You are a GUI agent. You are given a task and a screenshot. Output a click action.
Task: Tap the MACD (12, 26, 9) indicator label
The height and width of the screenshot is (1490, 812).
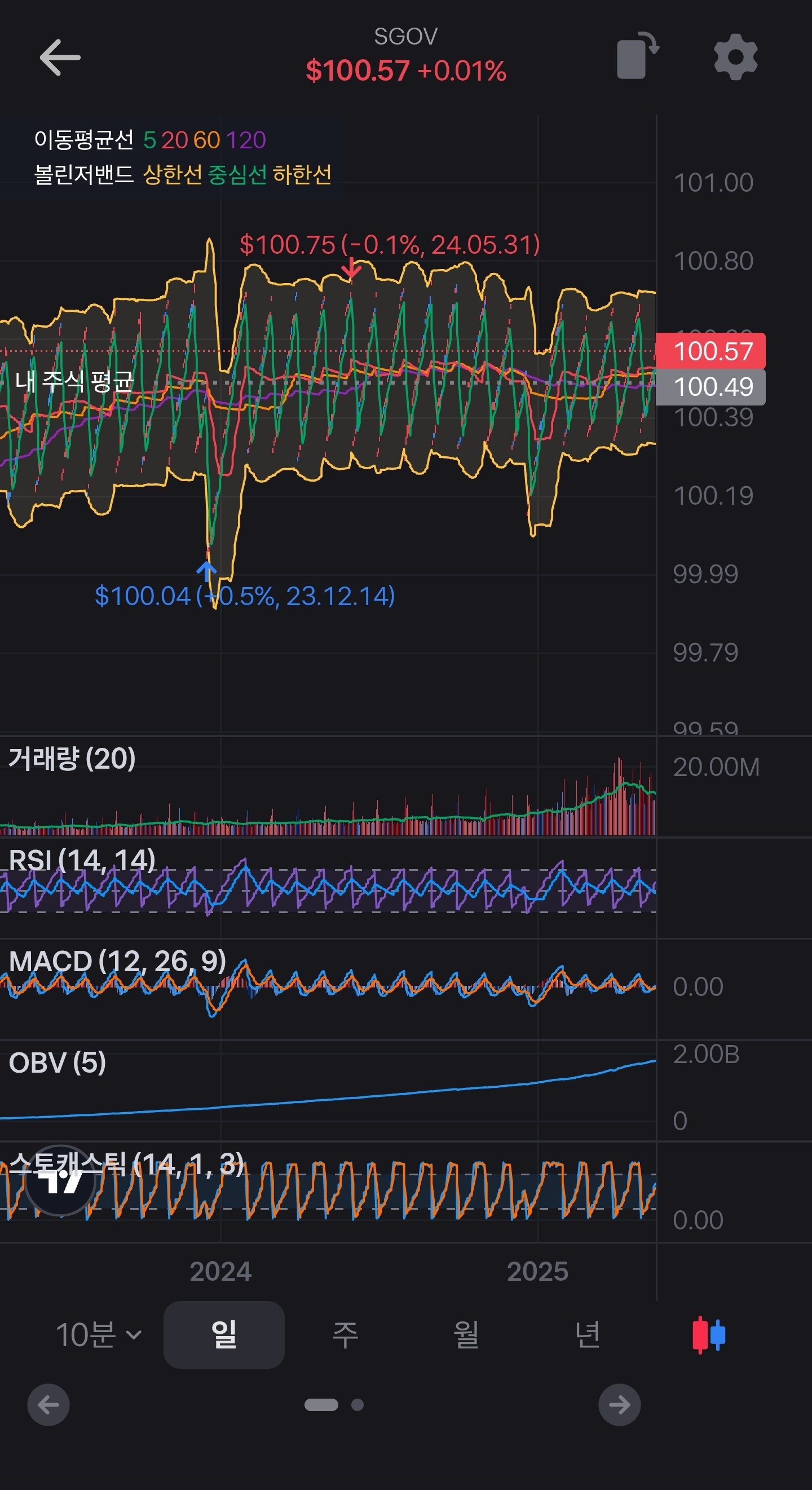117,962
